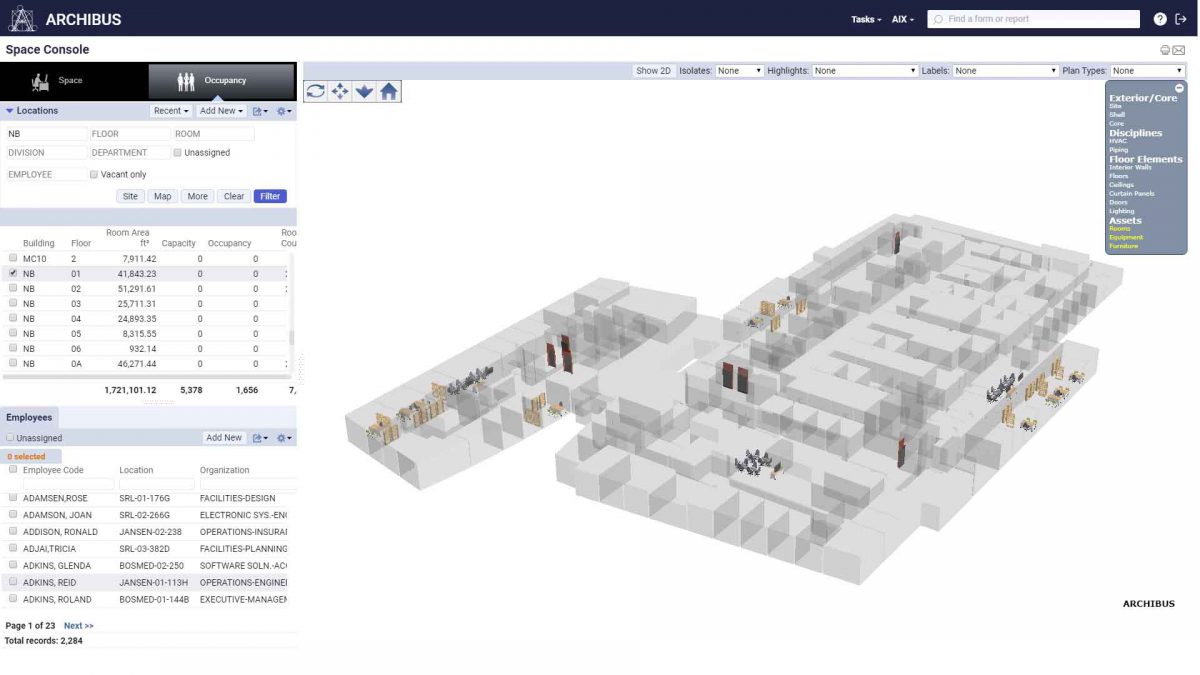The width and height of the screenshot is (1200, 675).
Task: Open the Recent dropdown
Action: [x=171, y=111]
